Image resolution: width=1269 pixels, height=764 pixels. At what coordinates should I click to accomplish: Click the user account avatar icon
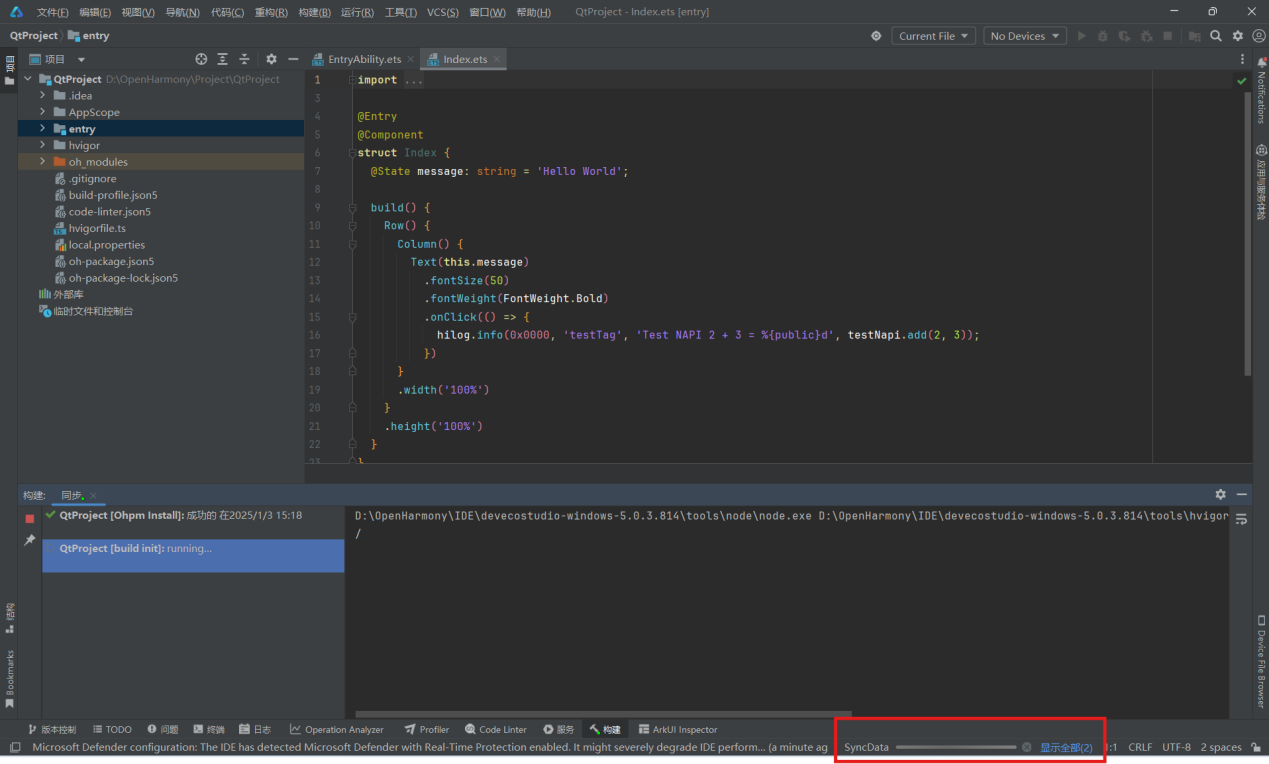coord(1259,36)
